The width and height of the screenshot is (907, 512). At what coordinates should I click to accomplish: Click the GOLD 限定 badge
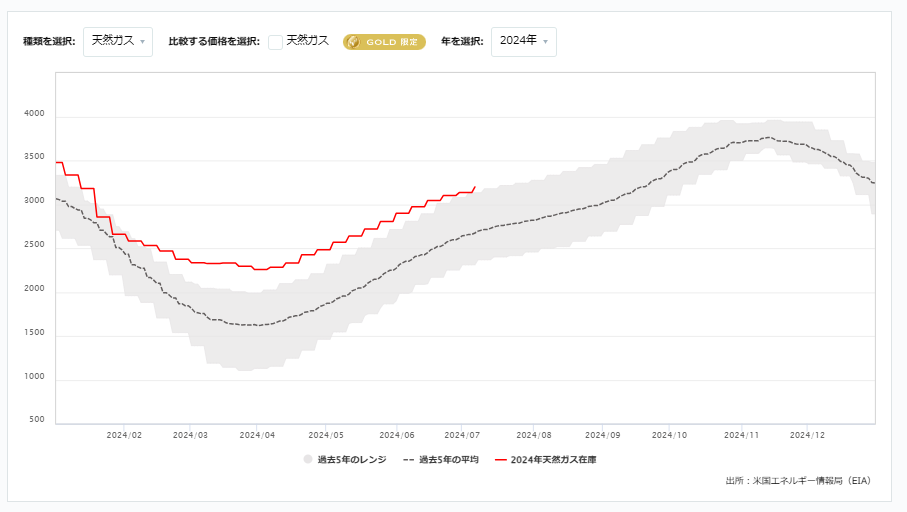[x=384, y=42]
